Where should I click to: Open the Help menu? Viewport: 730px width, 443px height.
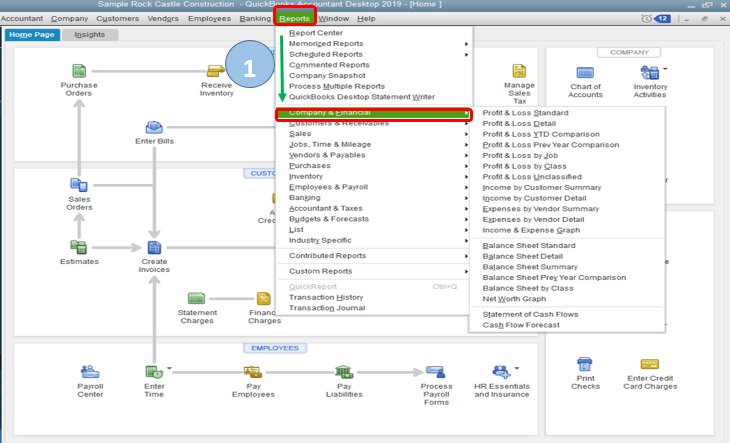[x=366, y=19]
